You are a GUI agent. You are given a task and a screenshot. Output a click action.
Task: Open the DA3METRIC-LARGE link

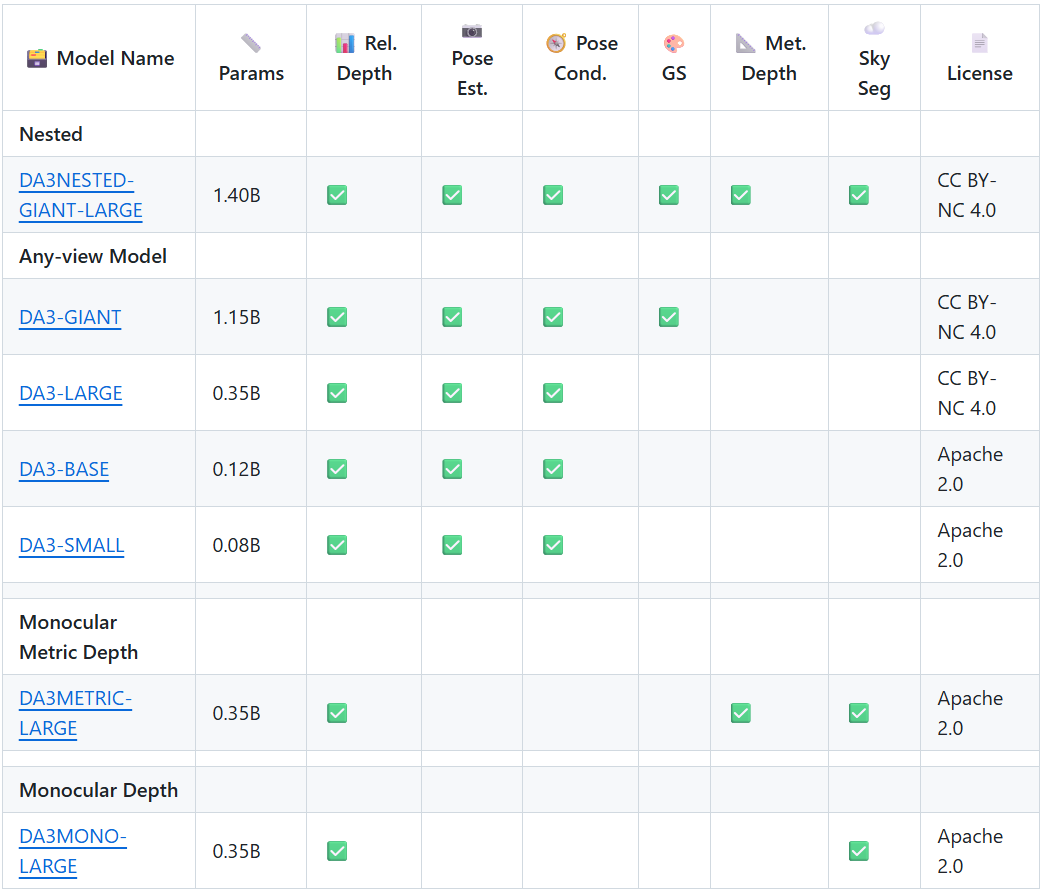pos(75,713)
